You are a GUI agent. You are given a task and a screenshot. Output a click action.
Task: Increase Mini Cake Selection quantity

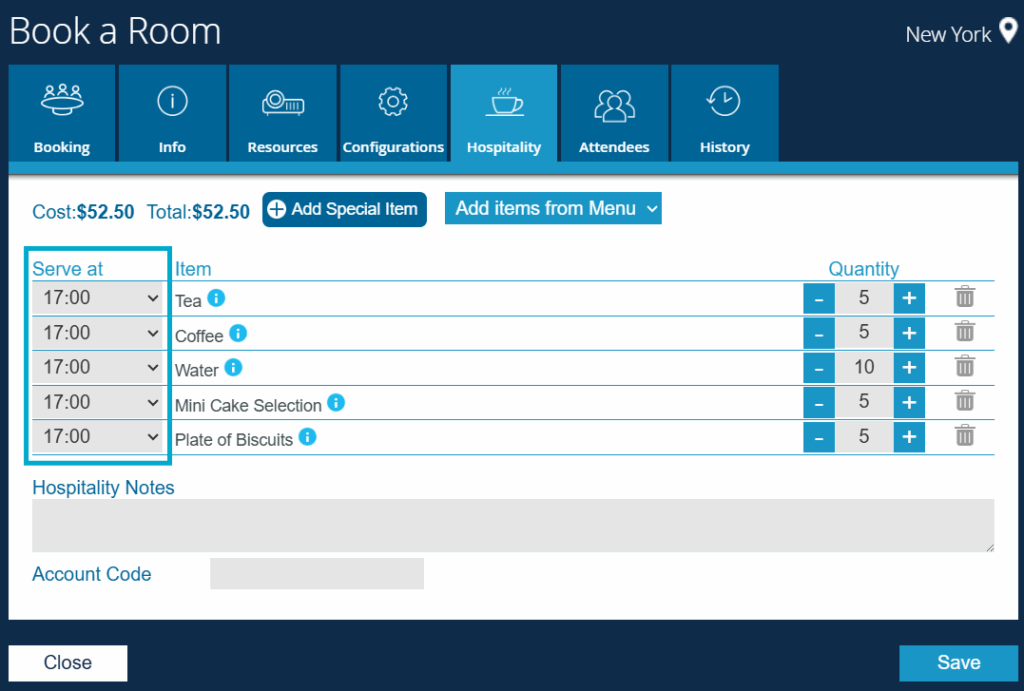tap(908, 402)
